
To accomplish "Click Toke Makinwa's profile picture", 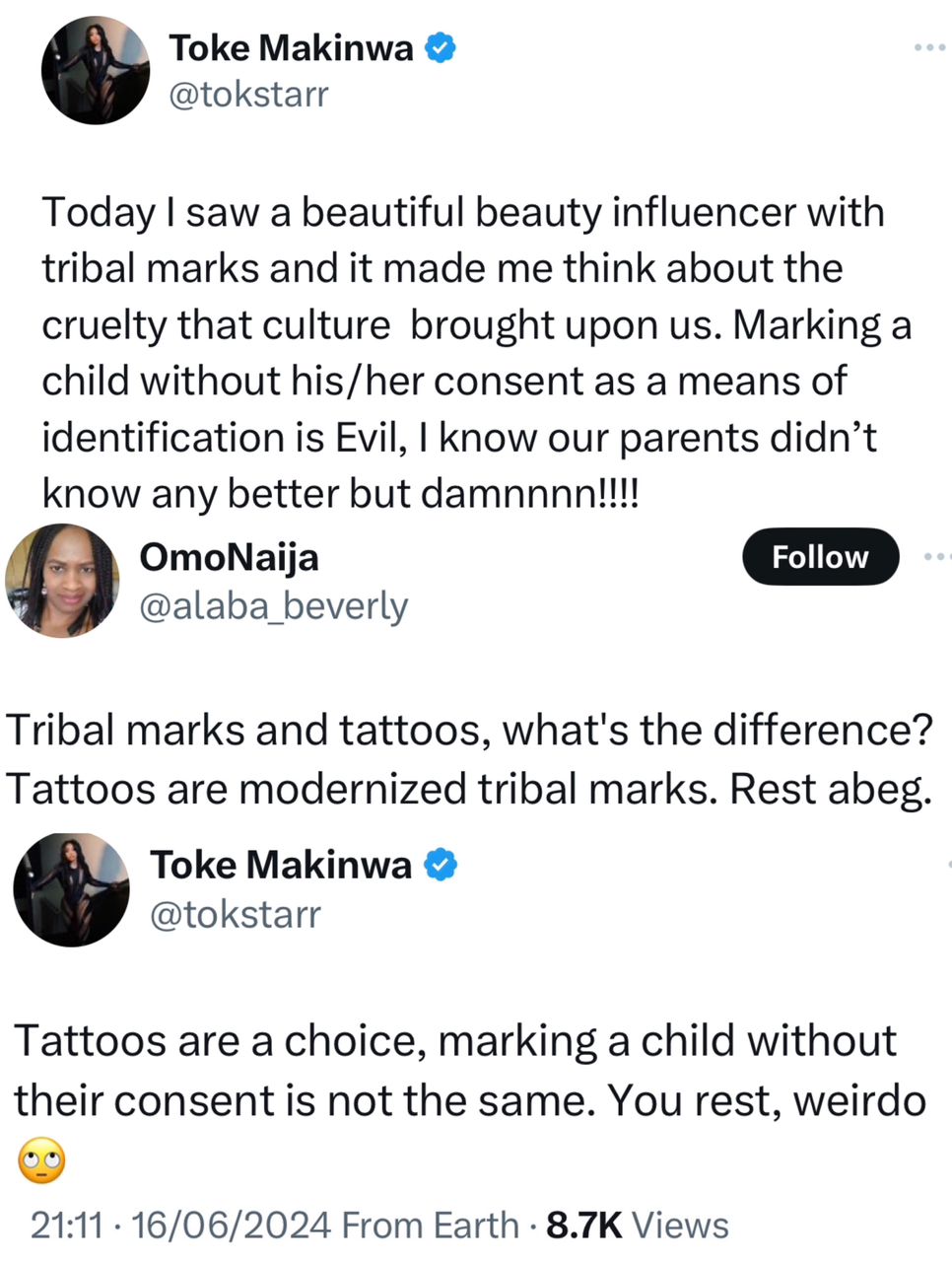I will [x=96, y=70].
